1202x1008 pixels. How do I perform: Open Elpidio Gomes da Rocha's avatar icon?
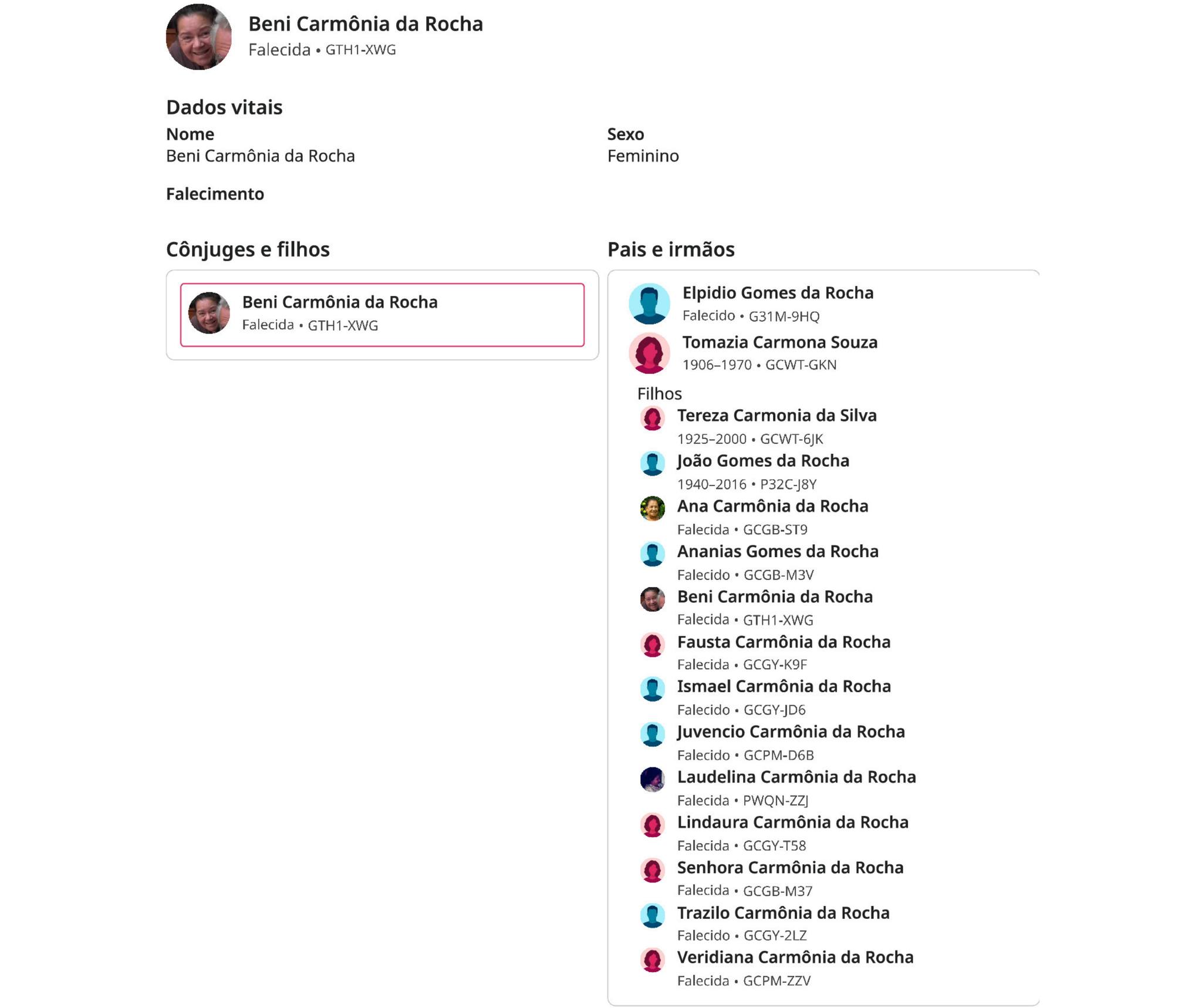click(x=649, y=304)
